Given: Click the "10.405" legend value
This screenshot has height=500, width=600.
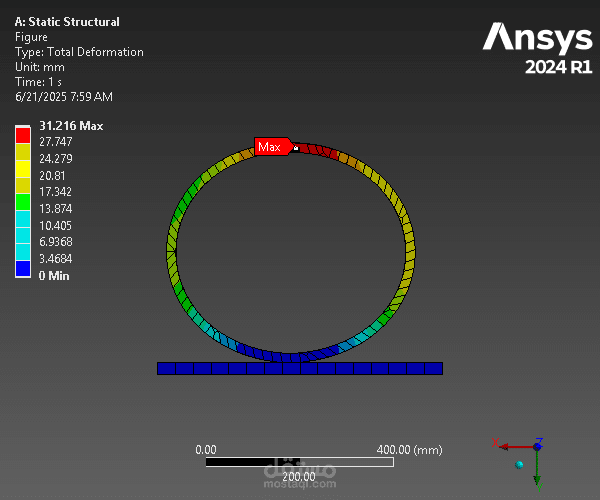Looking at the screenshot, I should click(x=55, y=226).
